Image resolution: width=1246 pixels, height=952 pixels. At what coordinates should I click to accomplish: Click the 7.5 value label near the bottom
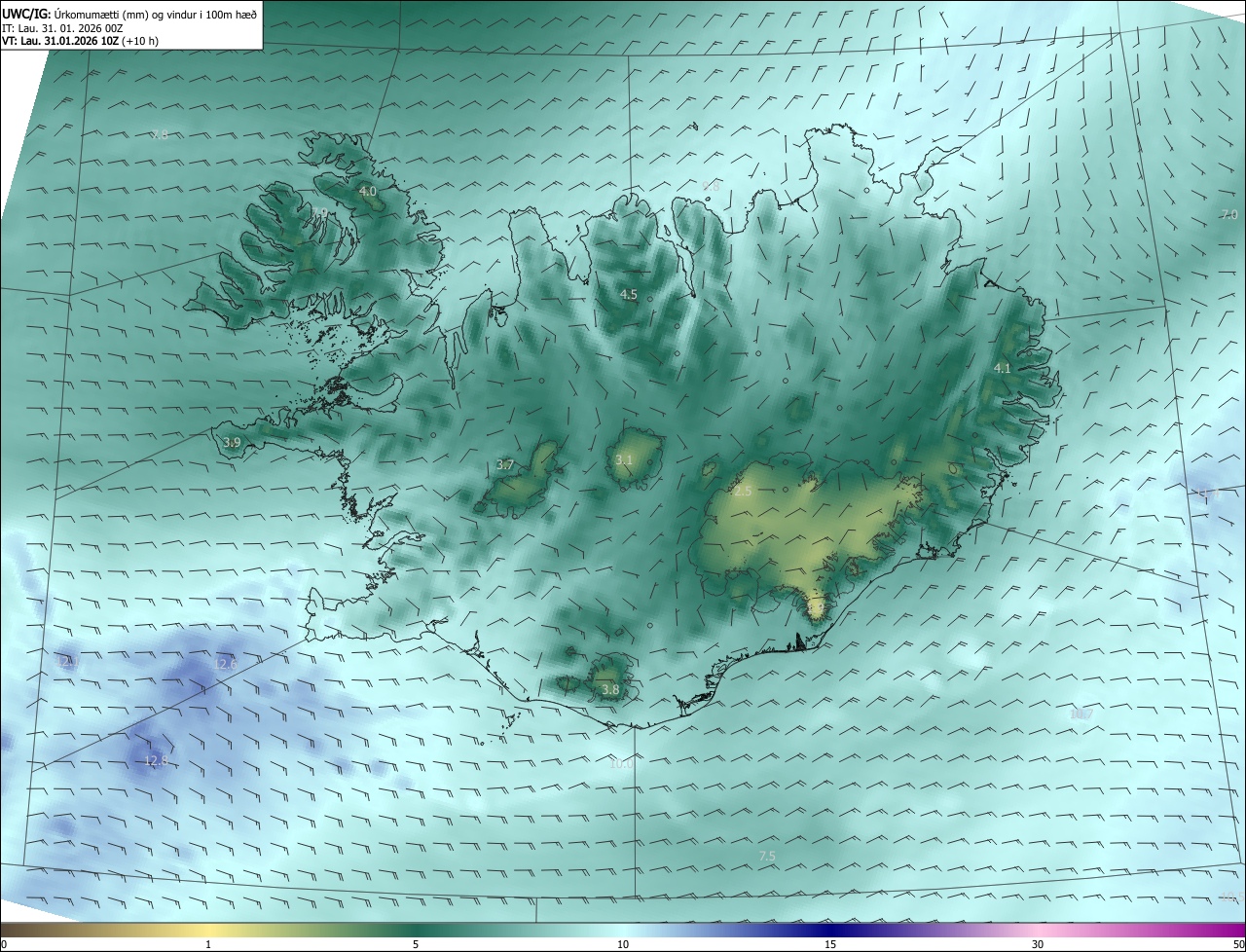(767, 856)
